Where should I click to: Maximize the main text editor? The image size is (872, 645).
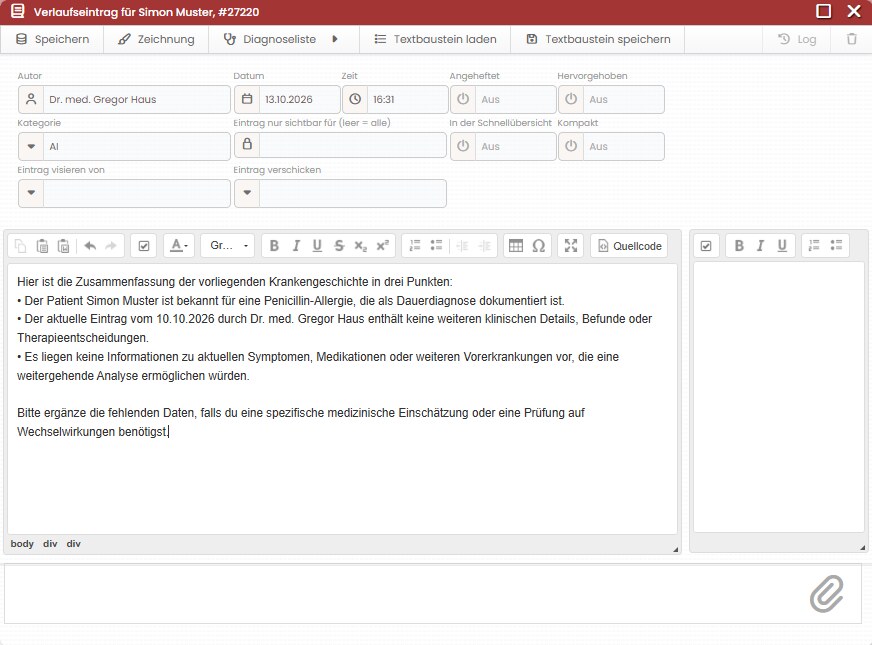(x=571, y=246)
